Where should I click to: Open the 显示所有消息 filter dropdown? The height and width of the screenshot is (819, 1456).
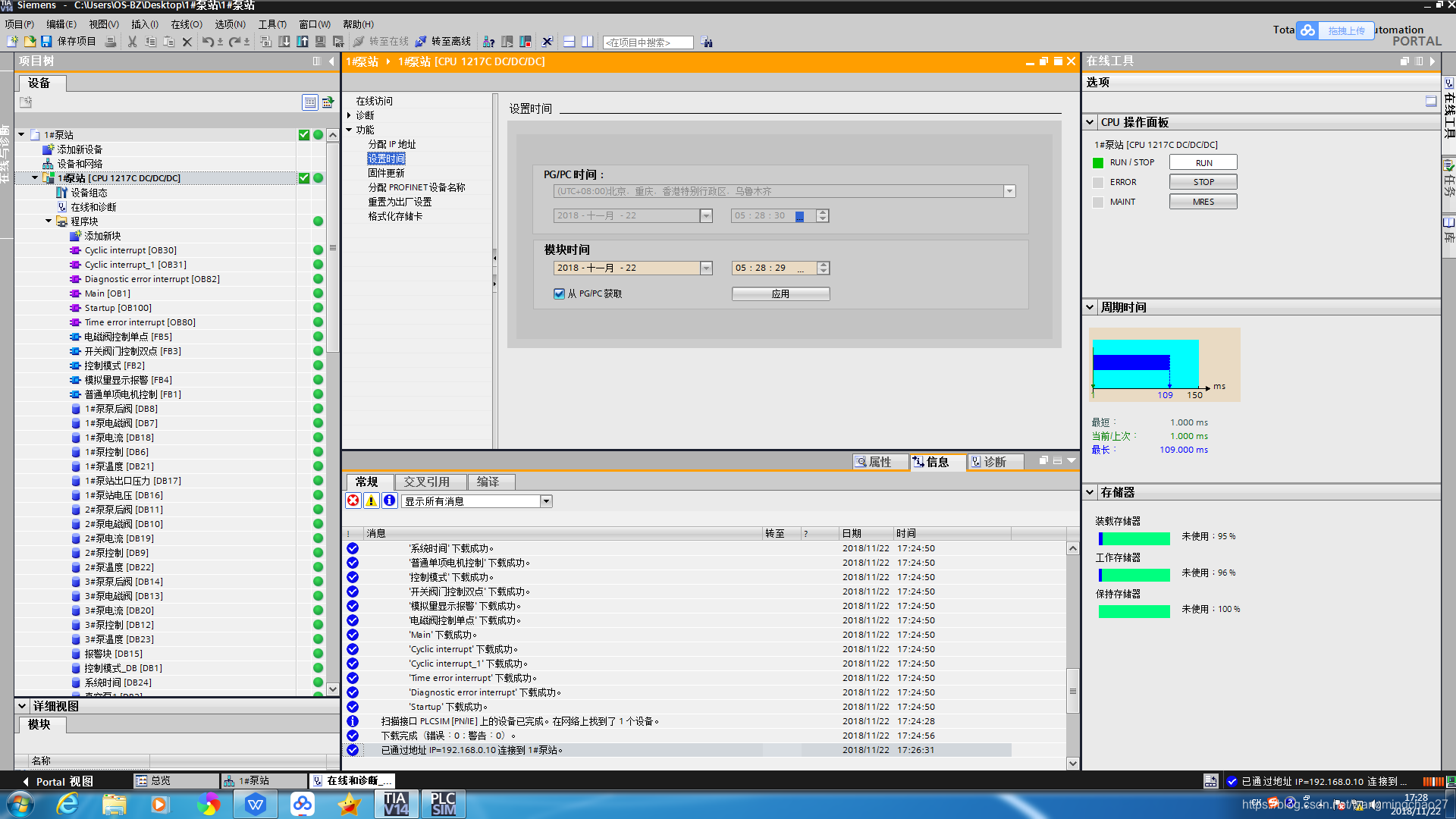coord(546,501)
